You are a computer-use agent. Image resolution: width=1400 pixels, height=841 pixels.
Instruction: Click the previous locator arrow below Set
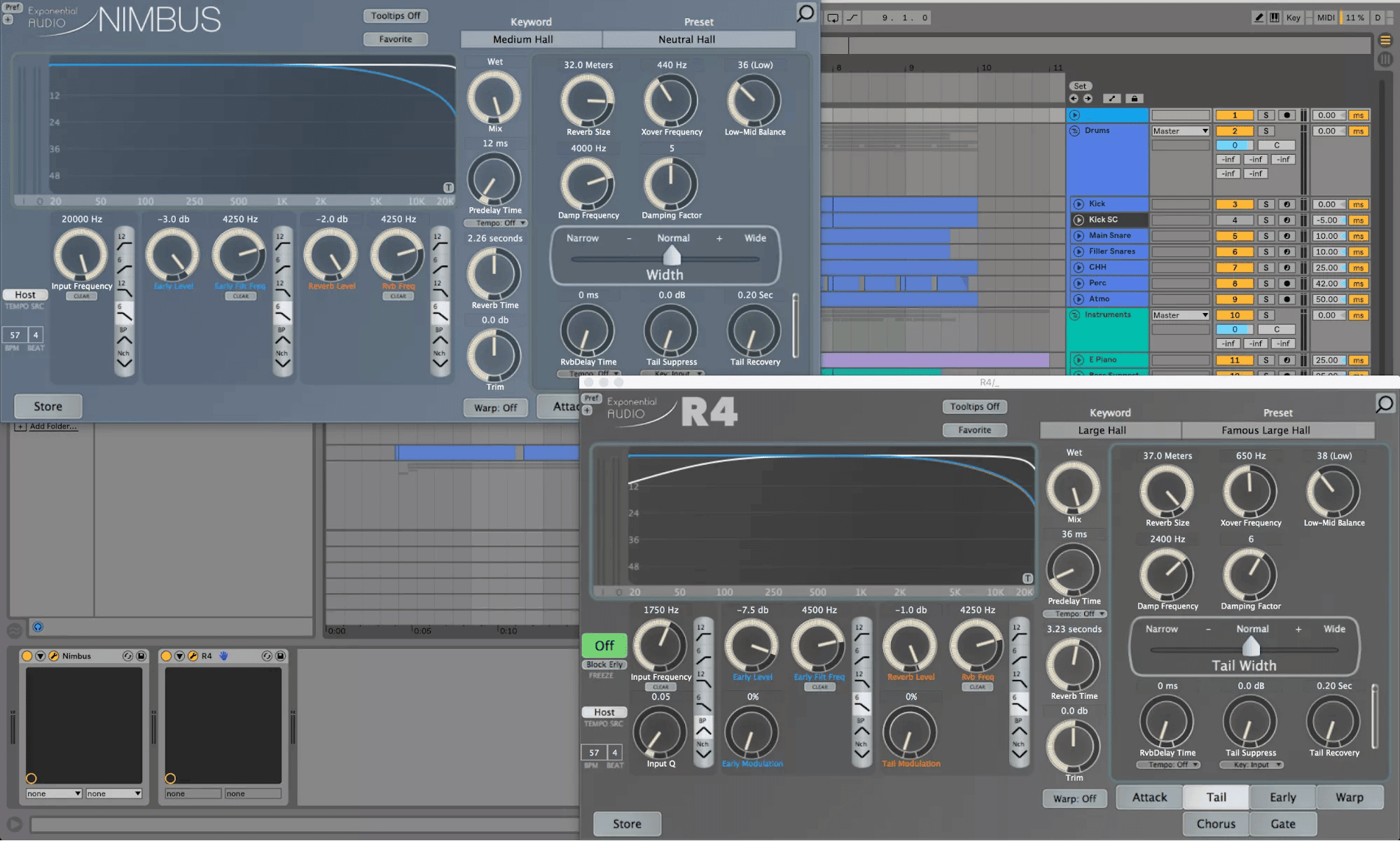tap(1074, 99)
